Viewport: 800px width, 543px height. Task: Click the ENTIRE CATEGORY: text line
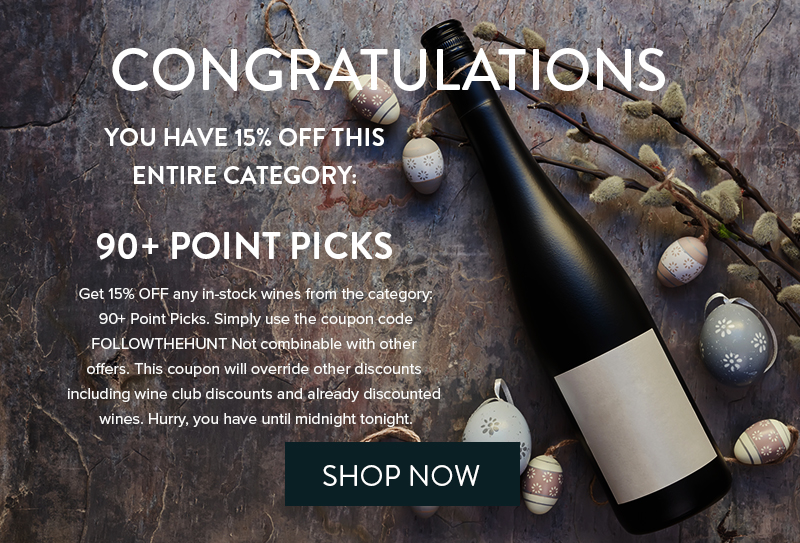[244, 175]
